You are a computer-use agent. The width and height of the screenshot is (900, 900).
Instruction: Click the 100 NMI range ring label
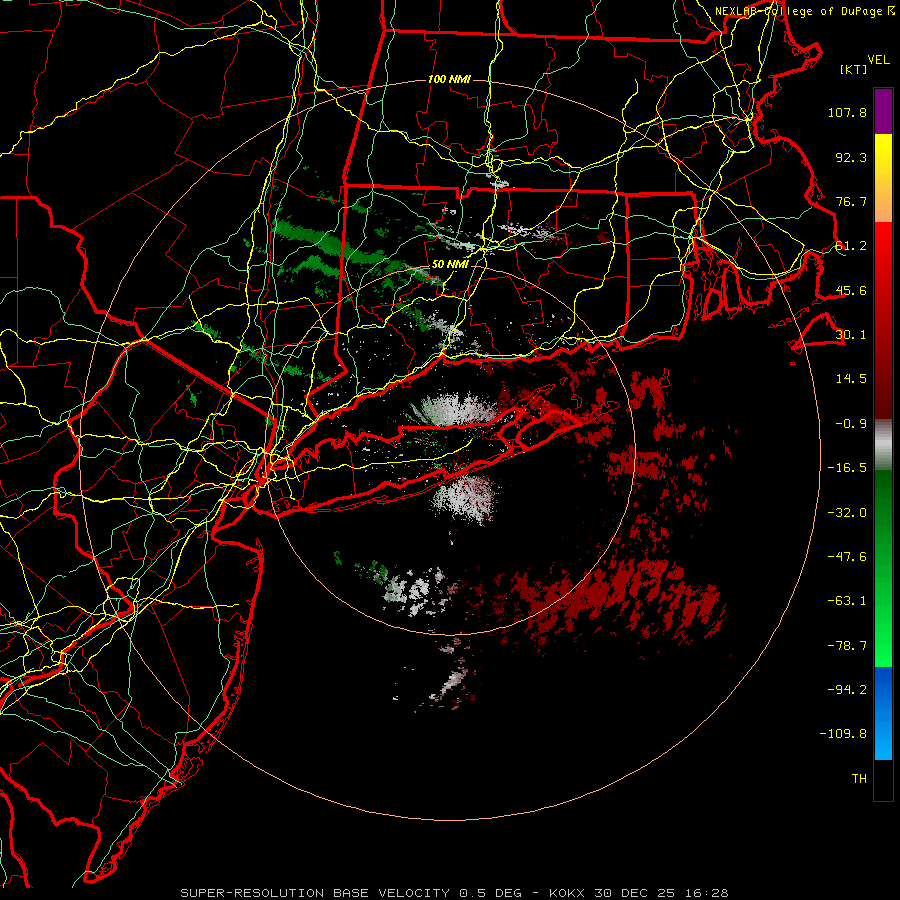pyautogui.click(x=449, y=79)
